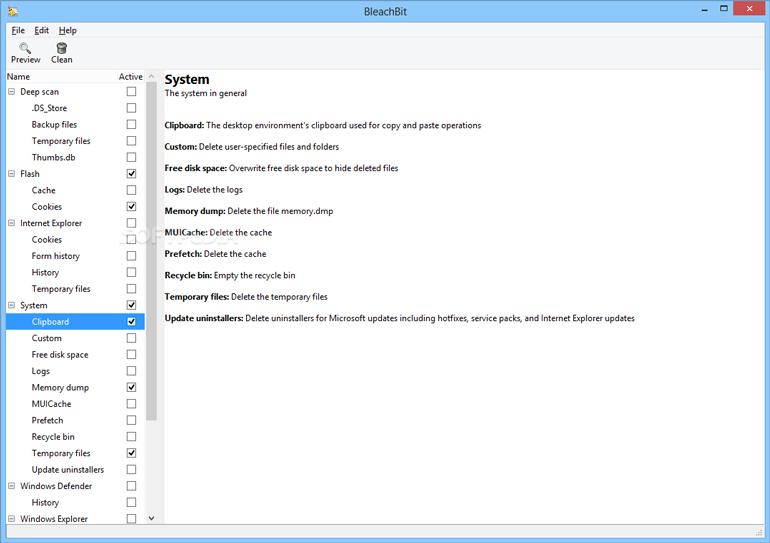Collapse the Internet Explorer group
This screenshot has width=770, height=543.
[x=12, y=223]
